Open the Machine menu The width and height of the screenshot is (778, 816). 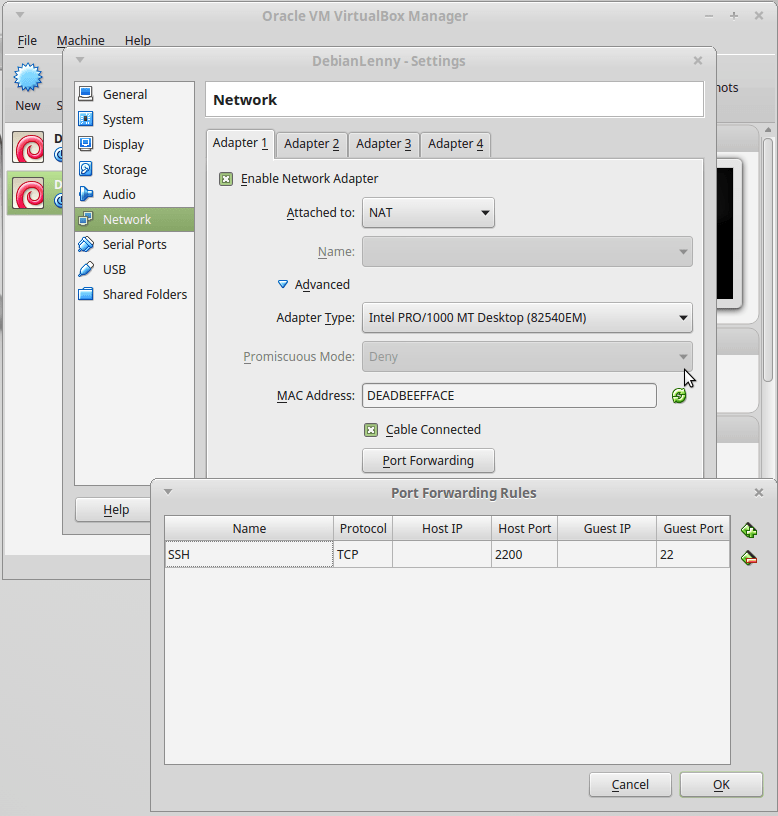point(81,41)
